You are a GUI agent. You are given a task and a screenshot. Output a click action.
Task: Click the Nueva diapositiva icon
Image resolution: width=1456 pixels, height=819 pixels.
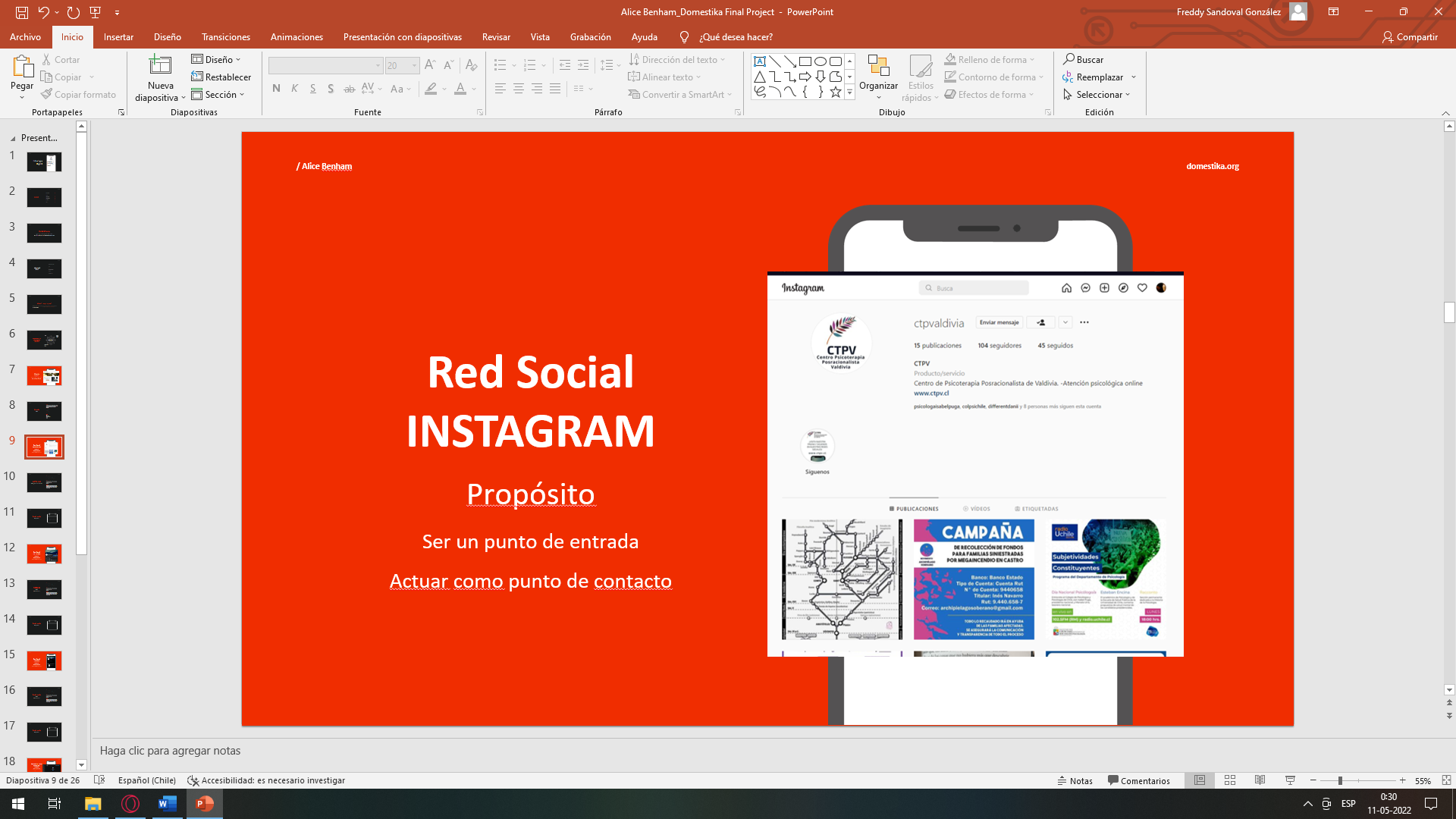click(x=160, y=66)
